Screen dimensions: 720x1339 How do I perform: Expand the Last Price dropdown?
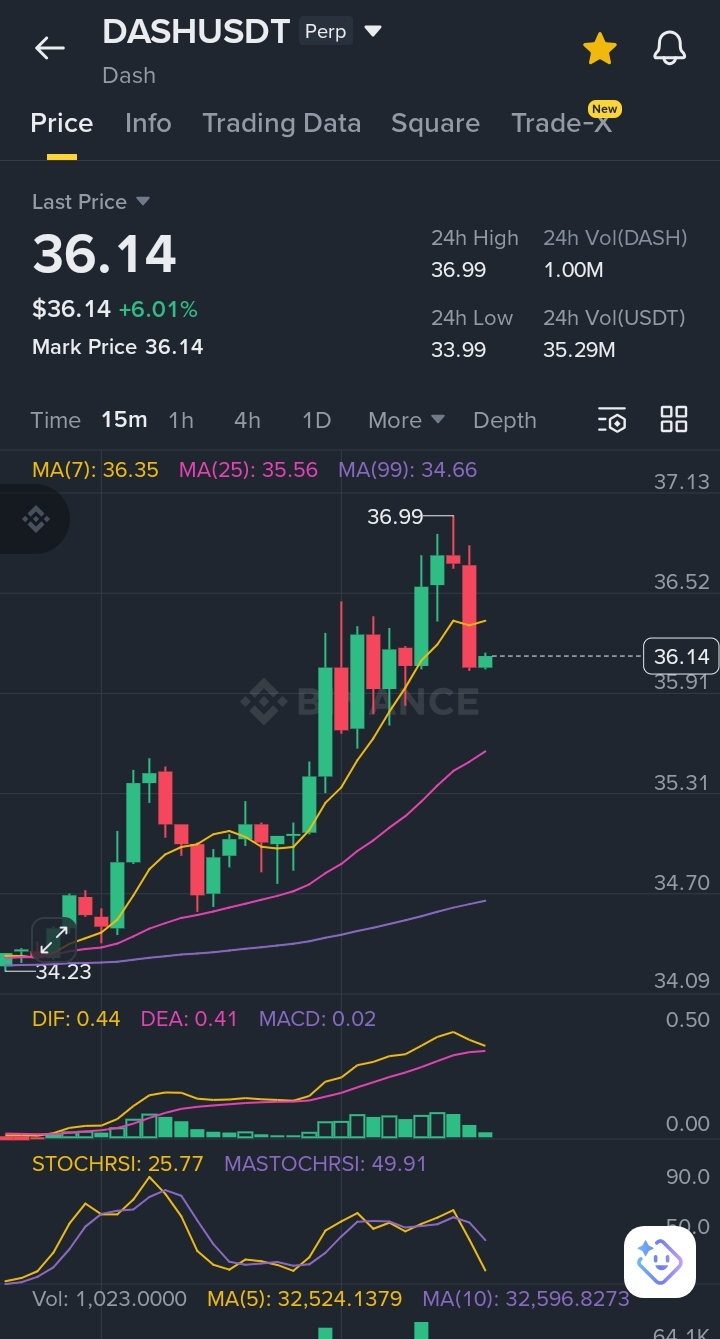[x=91, y=202]
